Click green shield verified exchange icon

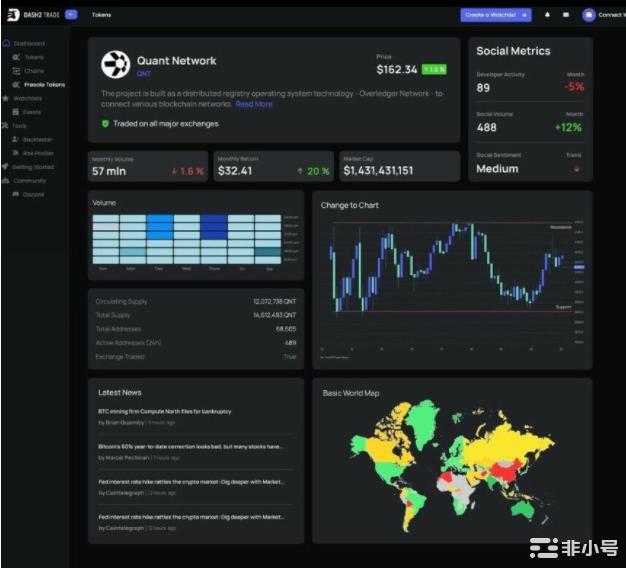pyautogui.click(x=105, y=124)
